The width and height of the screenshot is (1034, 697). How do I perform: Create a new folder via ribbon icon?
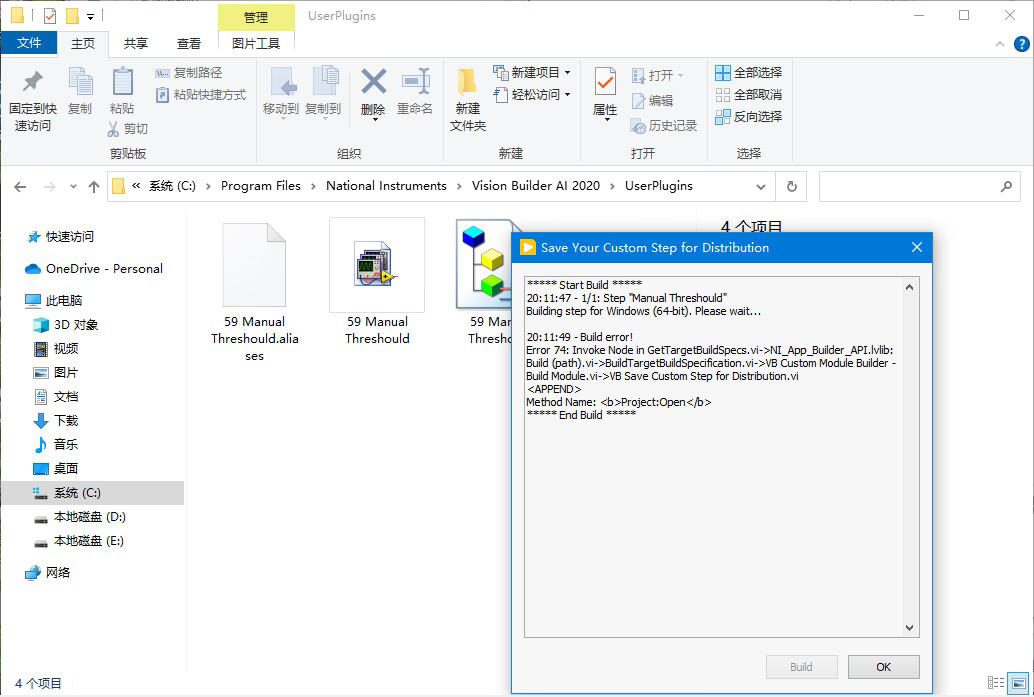[467, 82]
